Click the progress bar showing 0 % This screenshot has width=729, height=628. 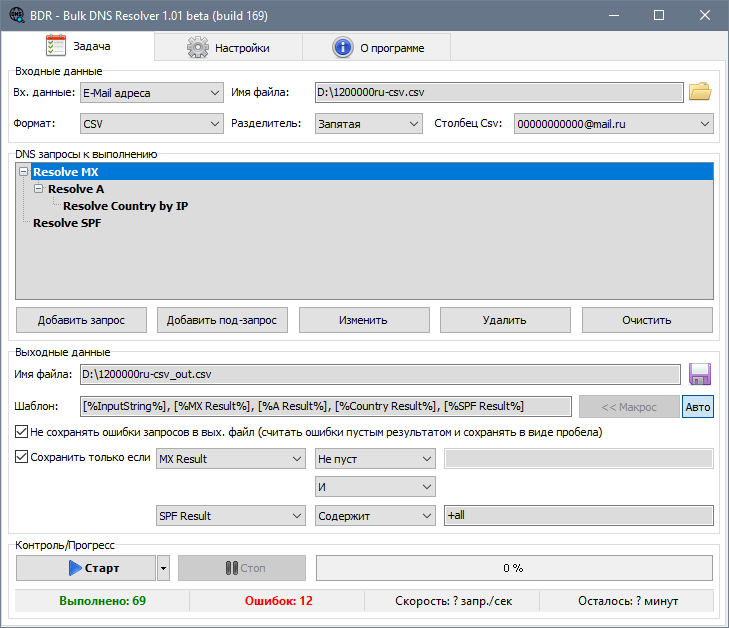coord(514,568)
